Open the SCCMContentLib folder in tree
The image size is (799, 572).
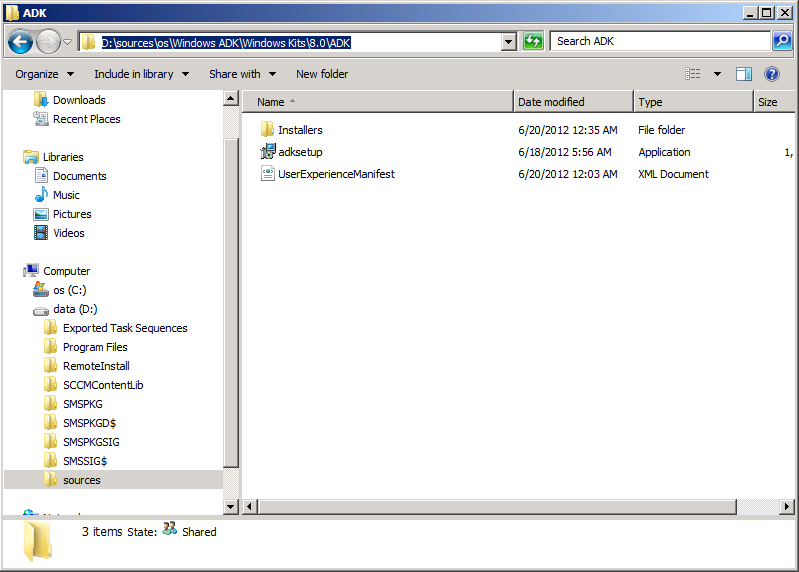pos(103,386)
